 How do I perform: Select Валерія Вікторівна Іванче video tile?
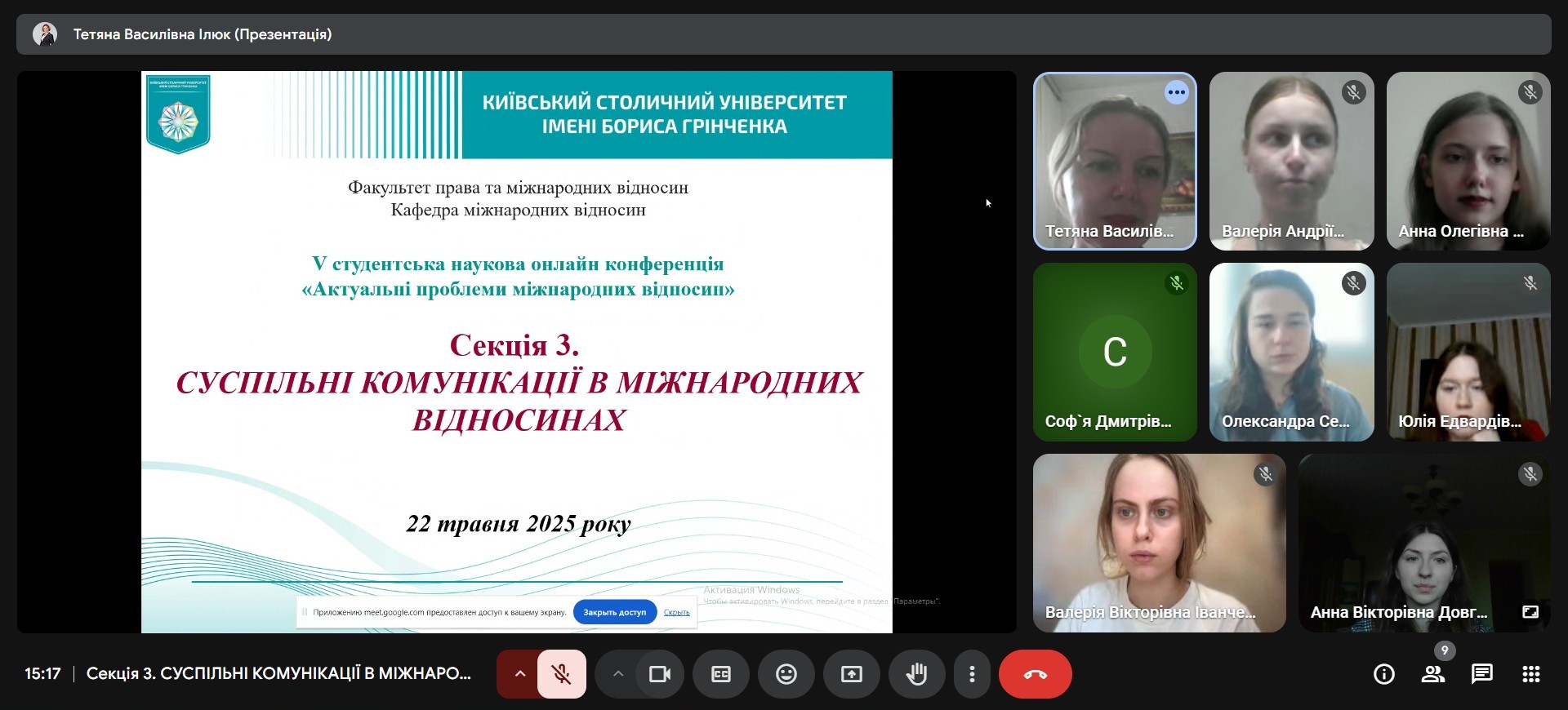[1159, 543]
